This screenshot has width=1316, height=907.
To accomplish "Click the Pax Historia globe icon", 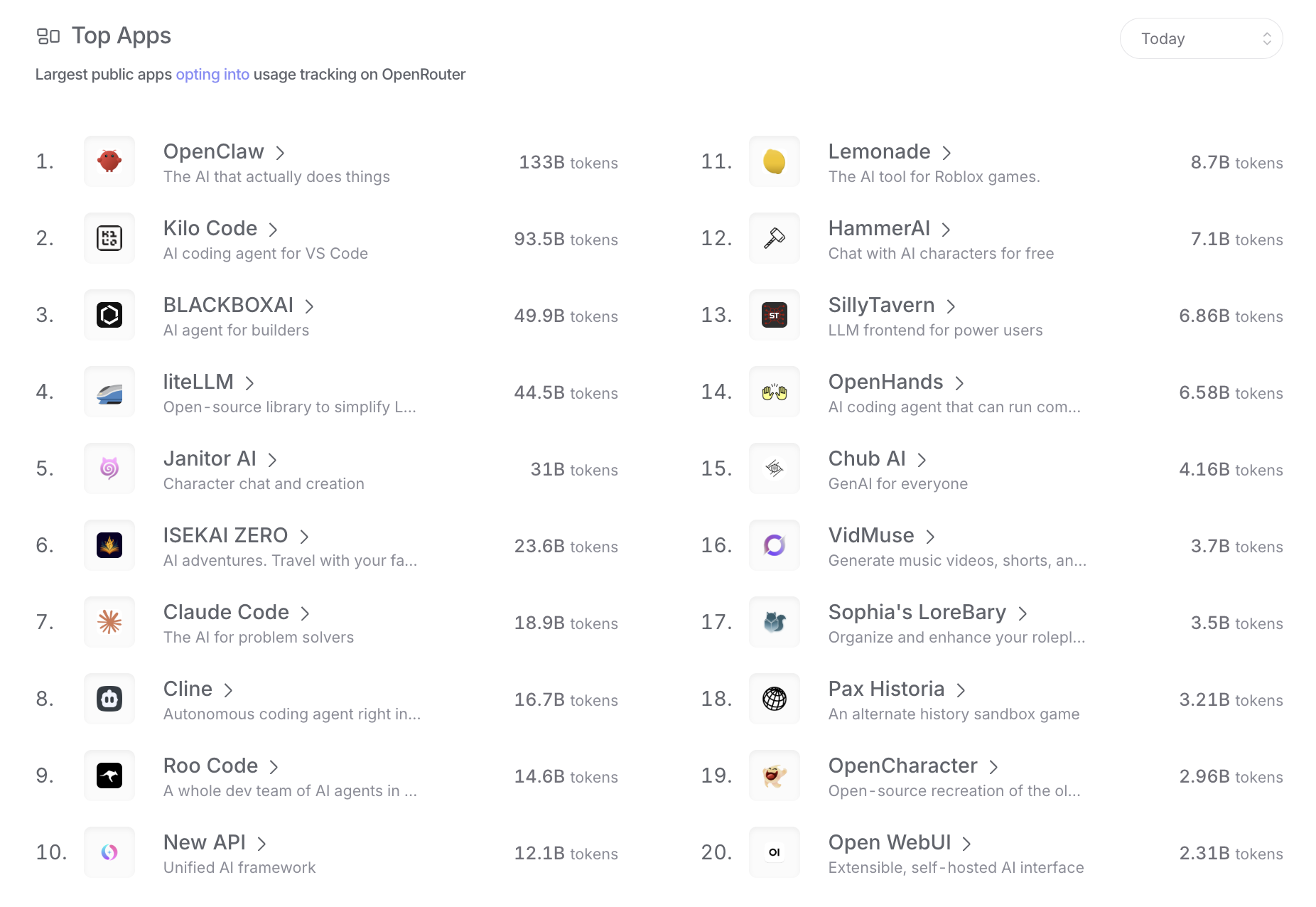I will [775, 699].
